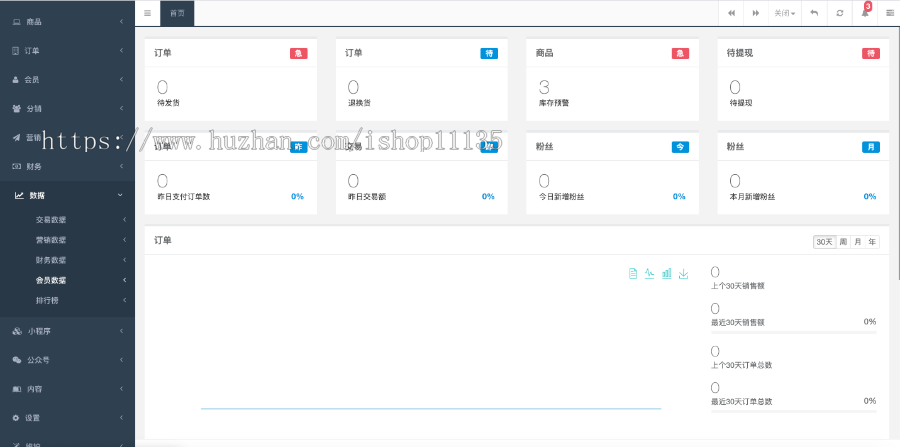This screenshot has width=900, height=447.
Task: Expand the 排行榜 submenu chevron
Action: click(x=124, y=300)
